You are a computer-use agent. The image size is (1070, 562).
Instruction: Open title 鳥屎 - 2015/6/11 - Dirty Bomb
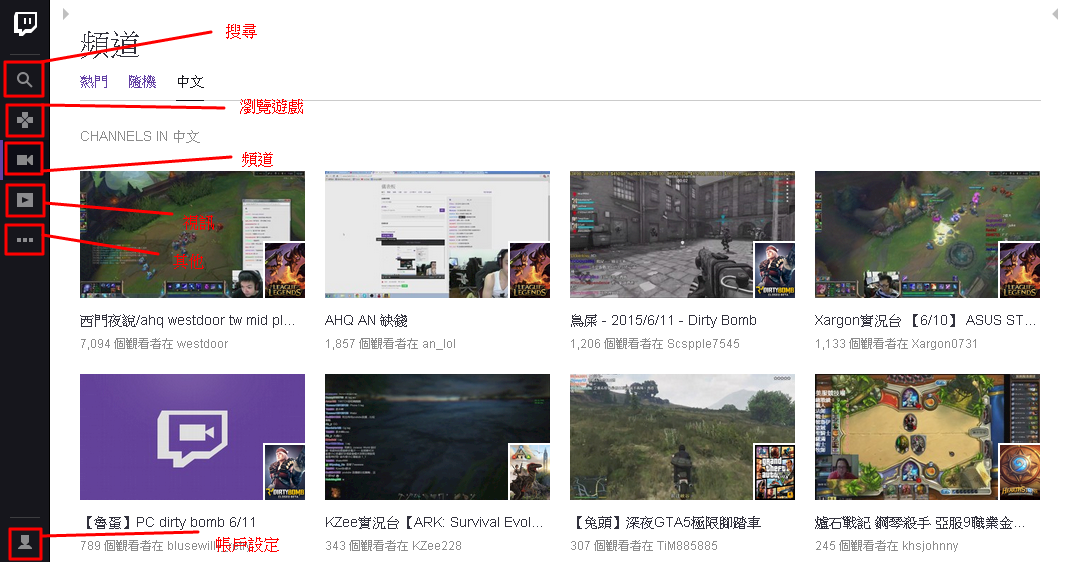click(663, 321)
